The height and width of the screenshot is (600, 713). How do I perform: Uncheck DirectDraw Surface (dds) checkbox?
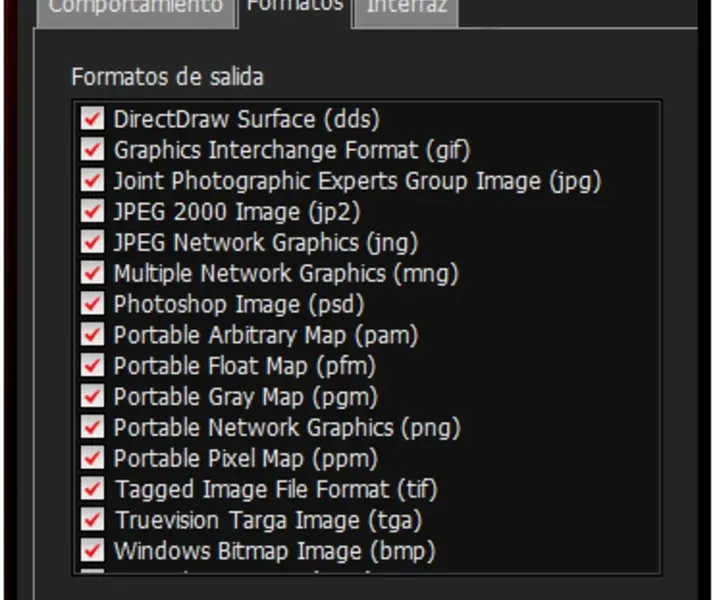[93, 119]
